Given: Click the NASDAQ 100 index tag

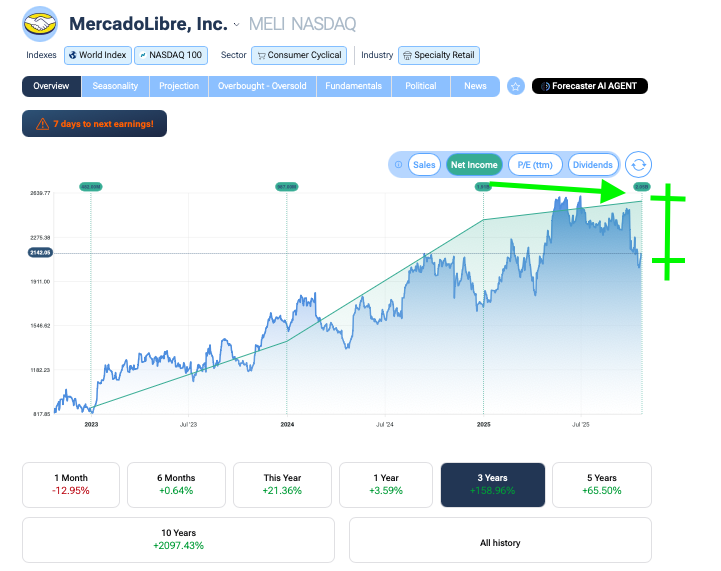Looking at the screenshot, I should coord(171,55).
